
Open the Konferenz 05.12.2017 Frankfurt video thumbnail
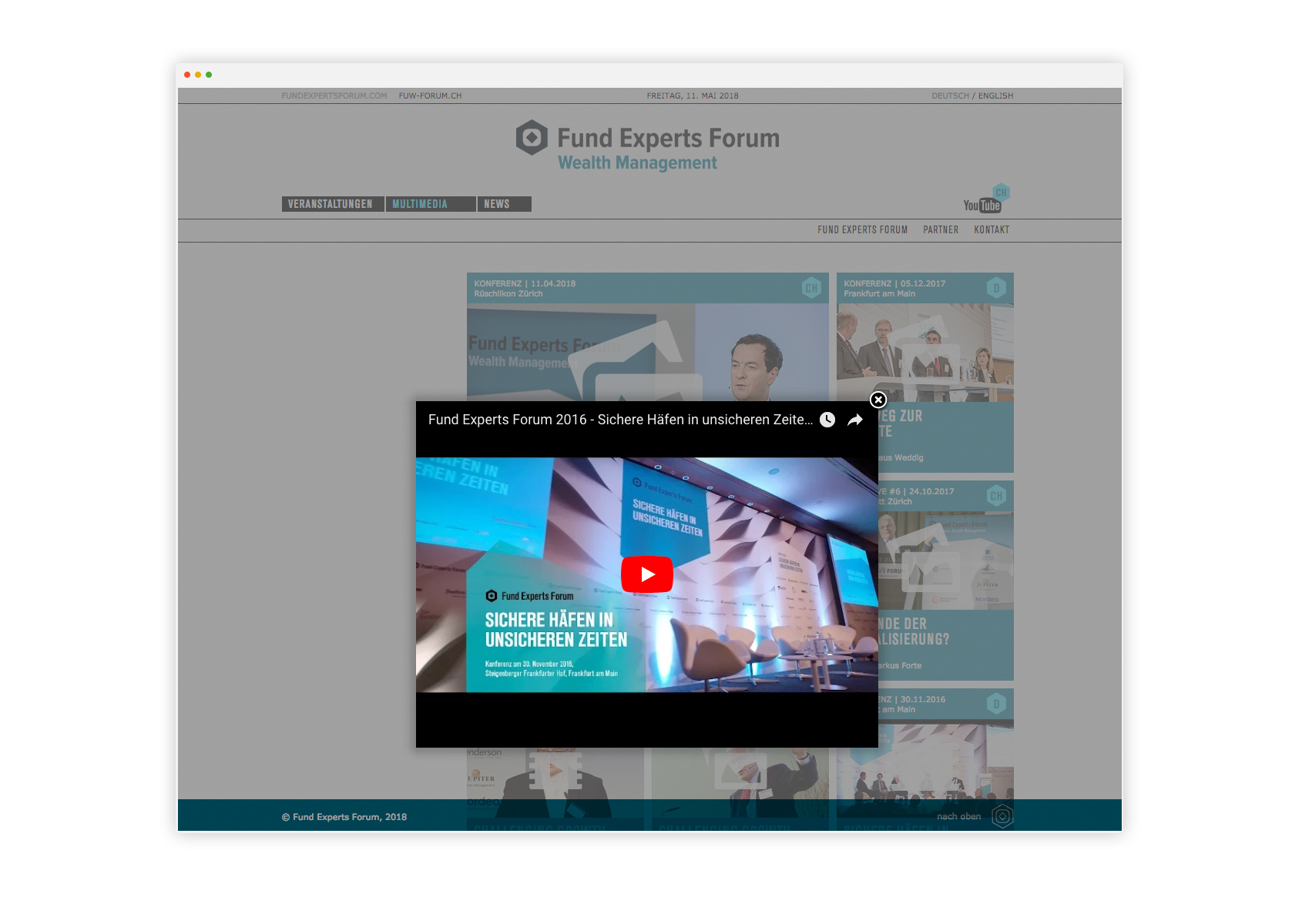pos(925,353)
